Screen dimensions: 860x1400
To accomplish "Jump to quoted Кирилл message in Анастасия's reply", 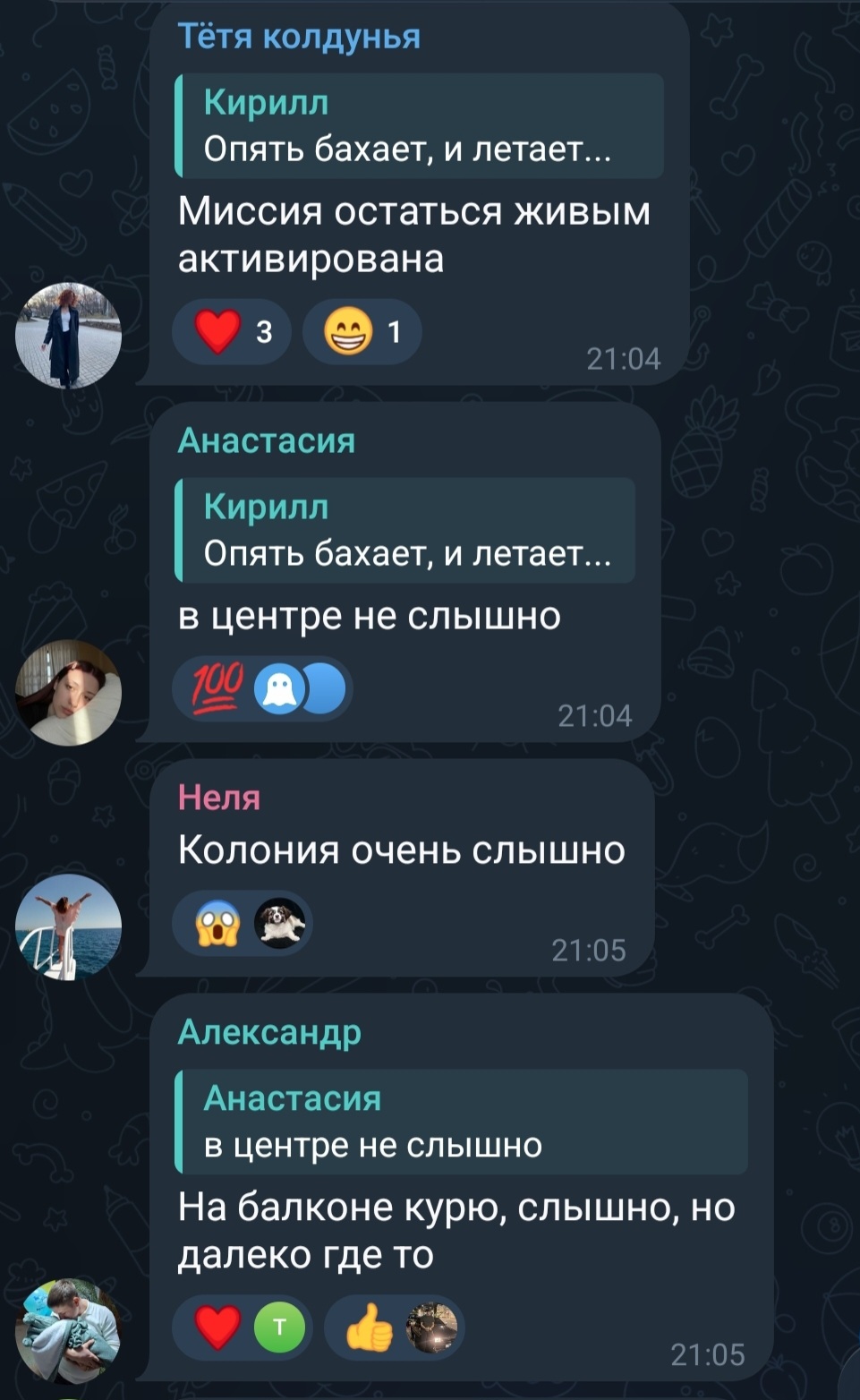I will pyautogui.click(x=404, y=530).
